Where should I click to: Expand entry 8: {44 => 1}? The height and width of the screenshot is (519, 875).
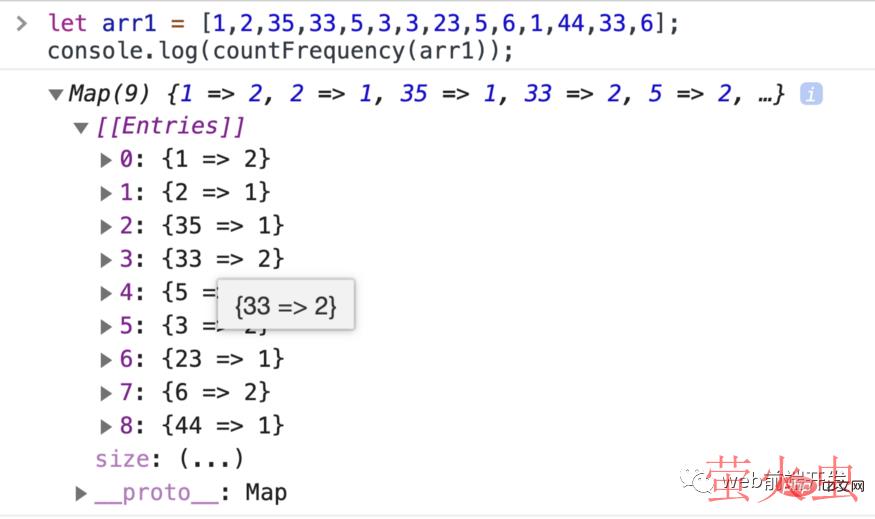105,427
